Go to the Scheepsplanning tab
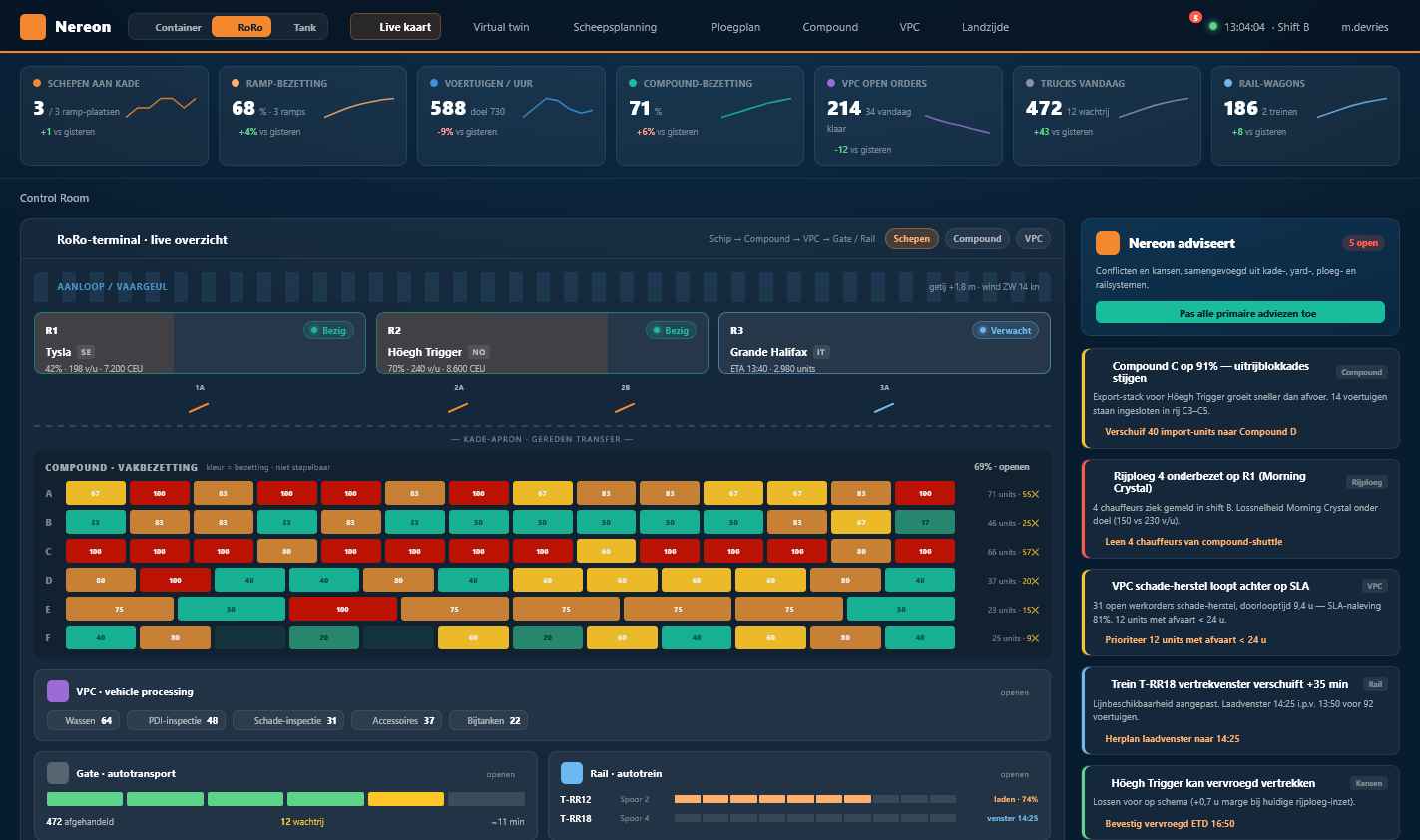 [615, 27]
